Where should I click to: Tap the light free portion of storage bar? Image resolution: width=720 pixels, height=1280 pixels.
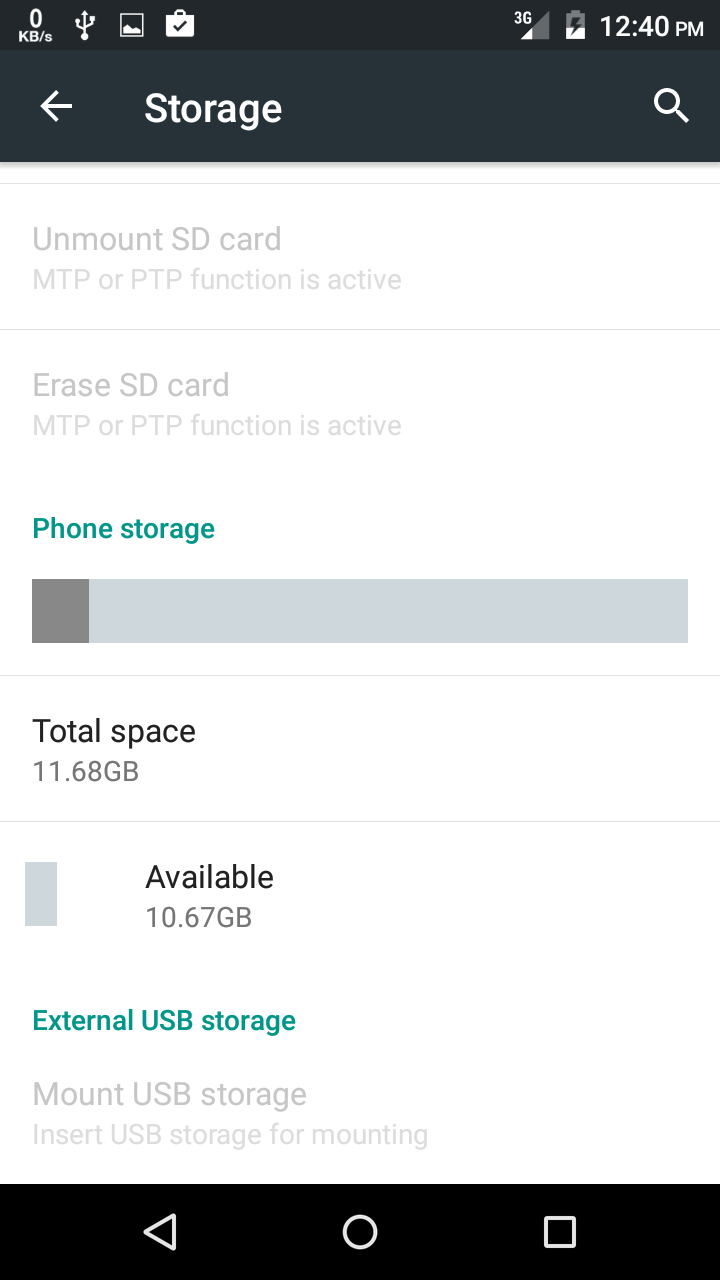388,611
